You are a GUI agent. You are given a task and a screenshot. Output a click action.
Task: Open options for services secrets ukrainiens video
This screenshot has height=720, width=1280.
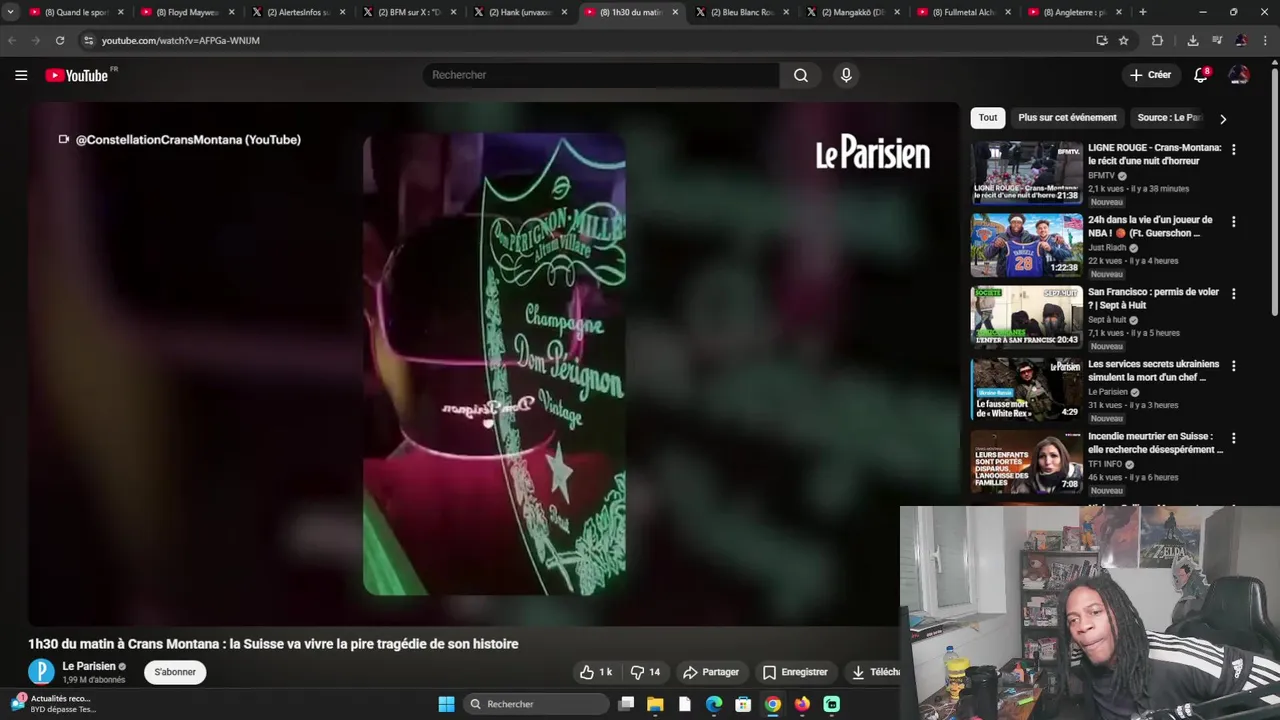click(1233, 365)
